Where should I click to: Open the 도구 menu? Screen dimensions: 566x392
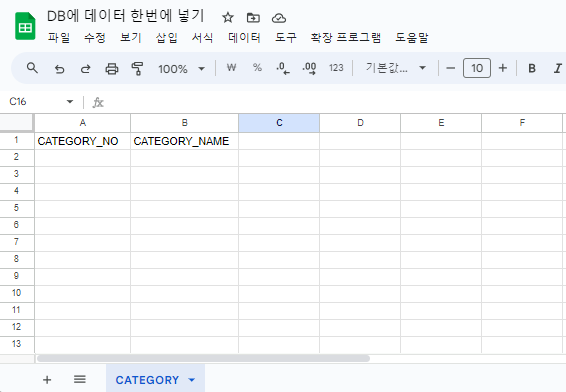(286, 38)
